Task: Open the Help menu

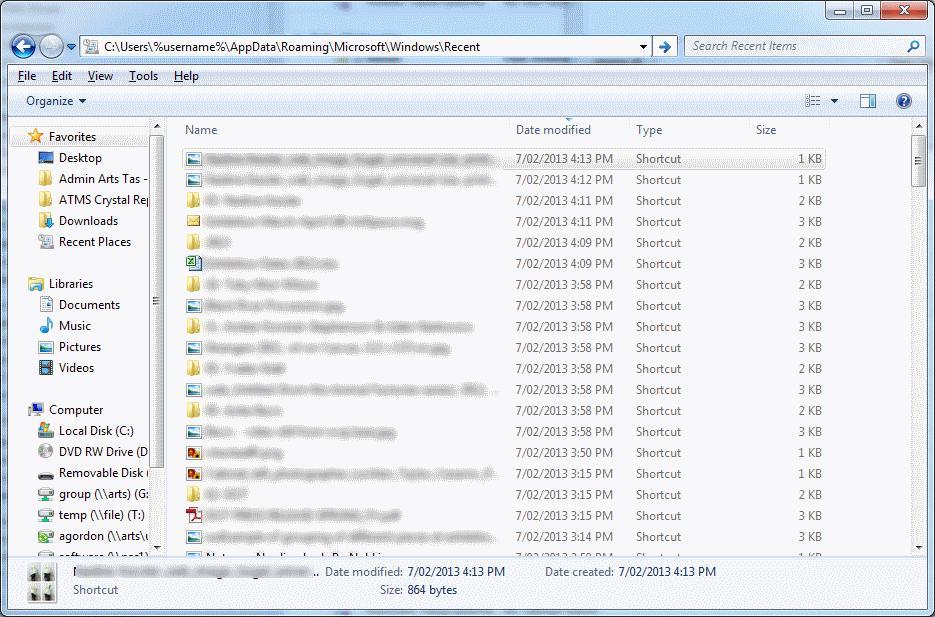Action: coord(186,76)
